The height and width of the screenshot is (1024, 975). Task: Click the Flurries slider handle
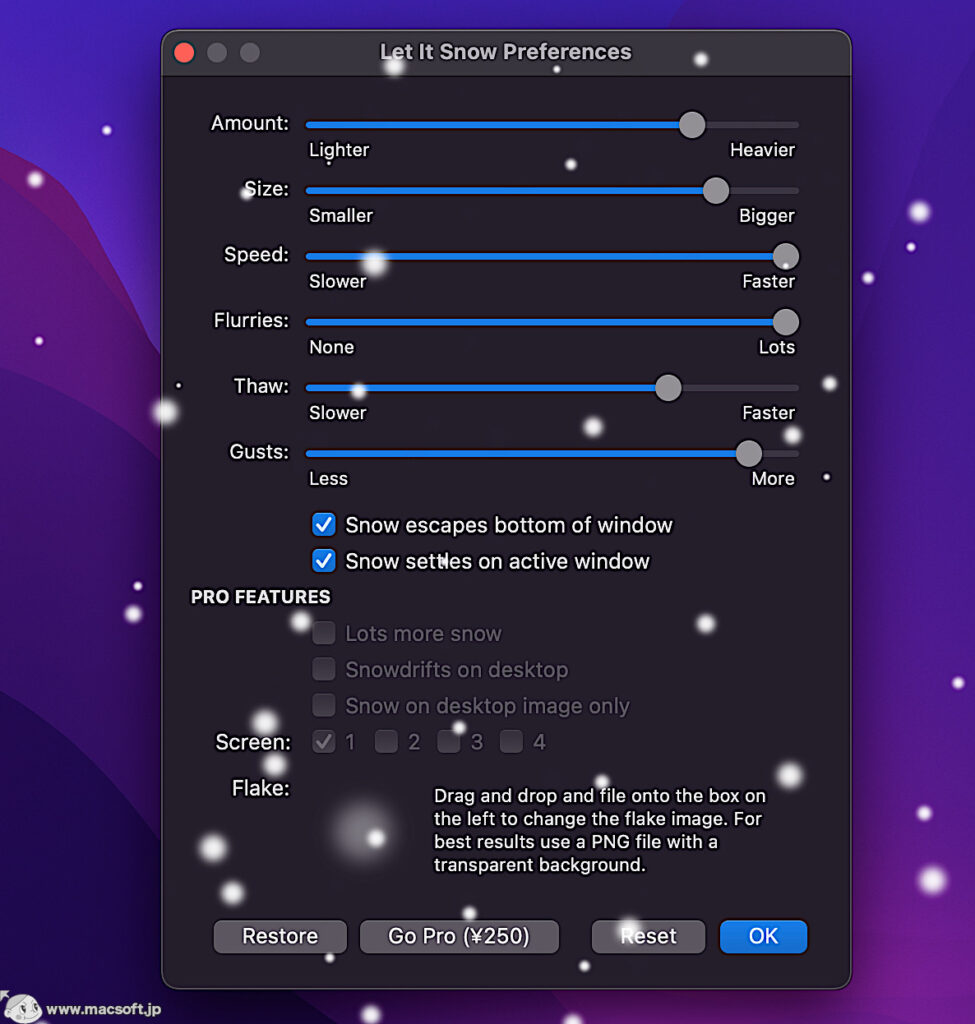(786, 321)
